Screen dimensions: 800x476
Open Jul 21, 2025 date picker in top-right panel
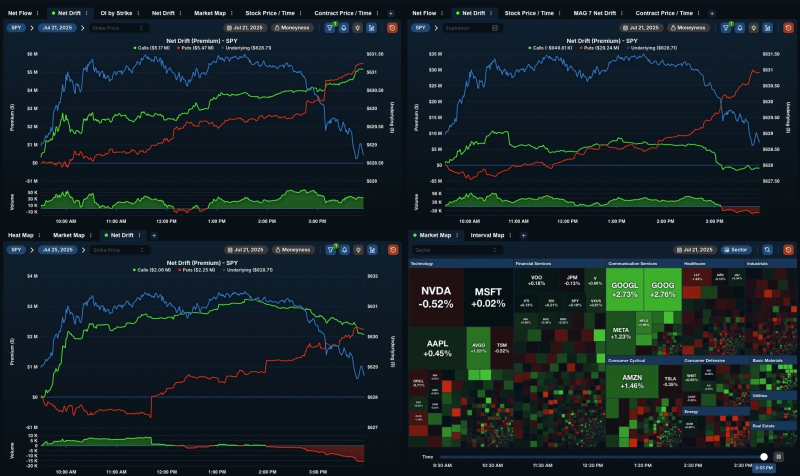[642, 28]
